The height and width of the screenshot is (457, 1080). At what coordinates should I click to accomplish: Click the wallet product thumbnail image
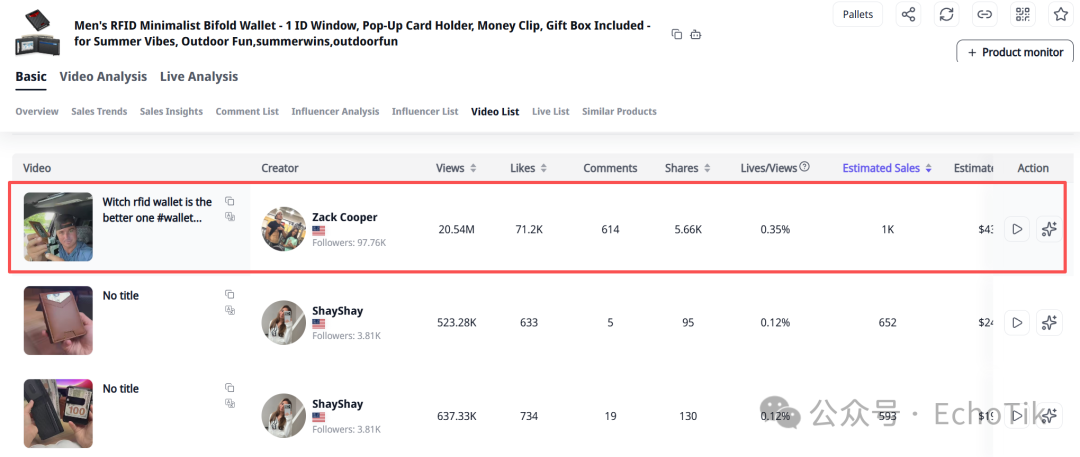click(36, 31)
